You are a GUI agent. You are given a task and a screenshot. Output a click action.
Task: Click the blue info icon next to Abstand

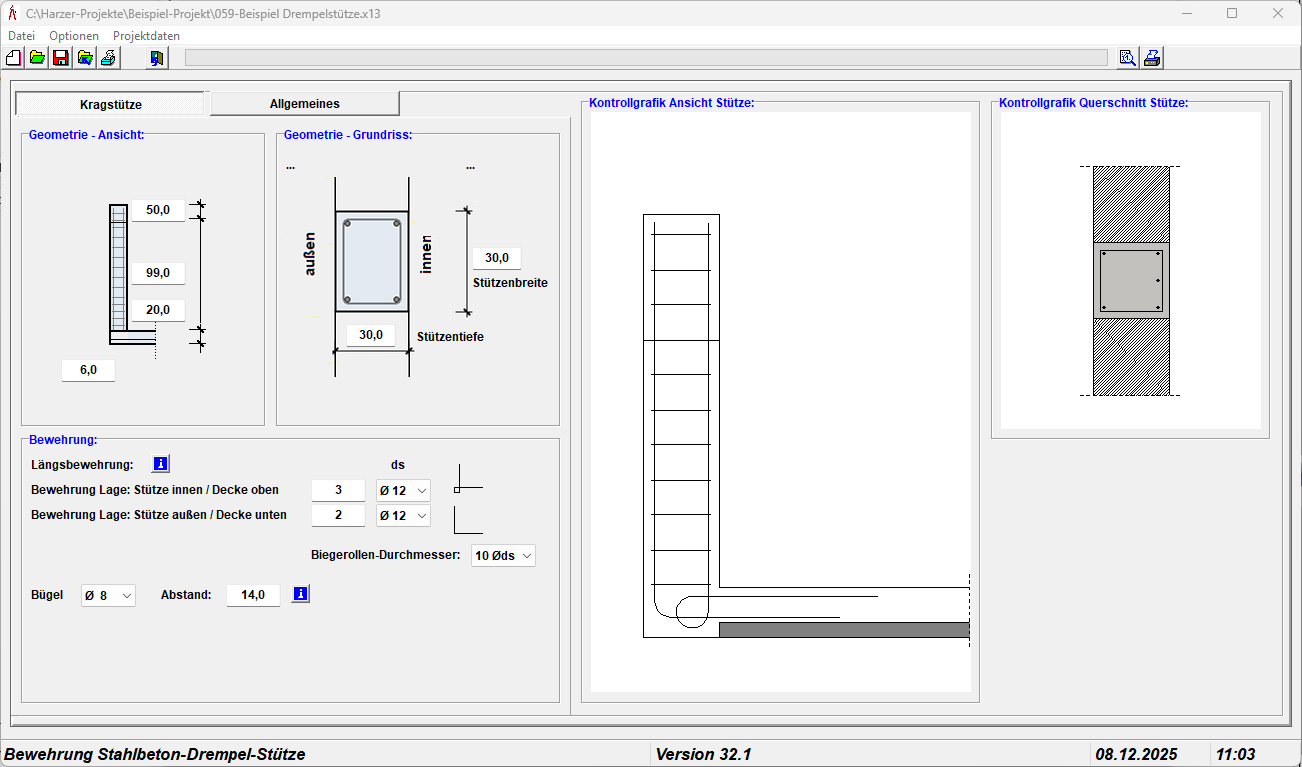click(301, 595)
